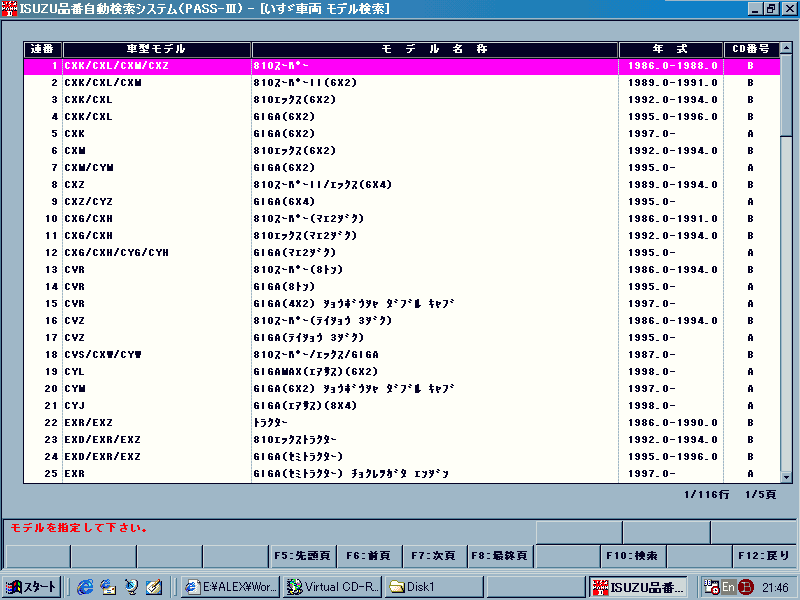Switch to Virtual CD-R taskbar window
This screenshot has height=600, width=800.
click(332, 587)
